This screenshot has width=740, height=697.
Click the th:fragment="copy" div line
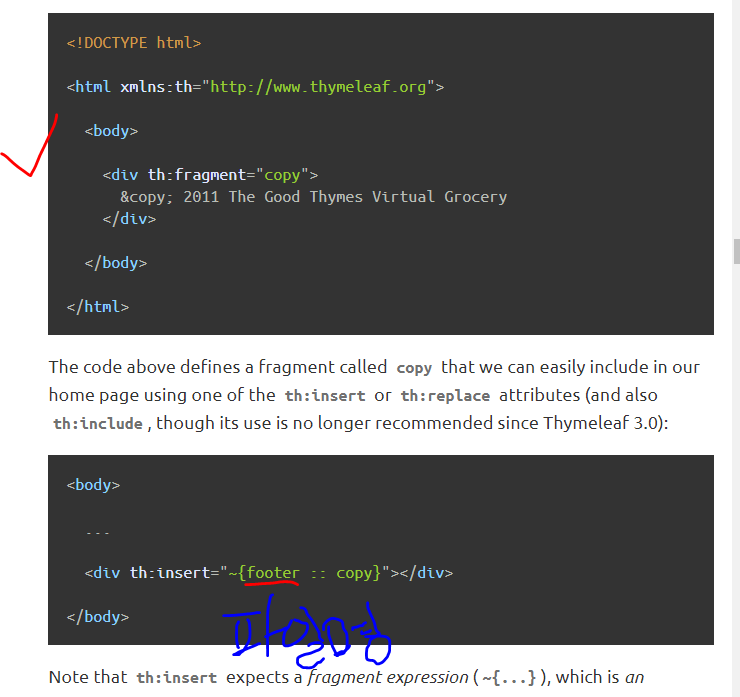click(210, 175)
